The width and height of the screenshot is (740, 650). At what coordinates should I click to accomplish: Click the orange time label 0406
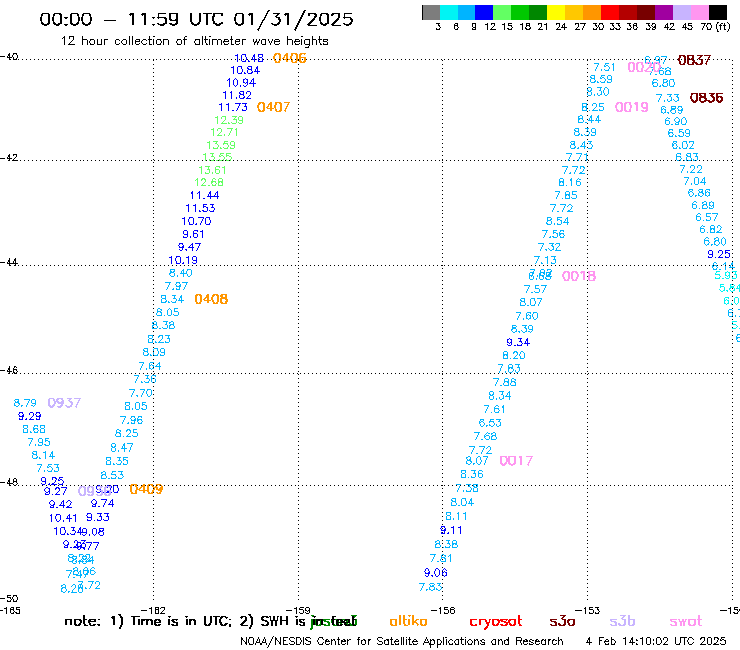pos(290,58)
